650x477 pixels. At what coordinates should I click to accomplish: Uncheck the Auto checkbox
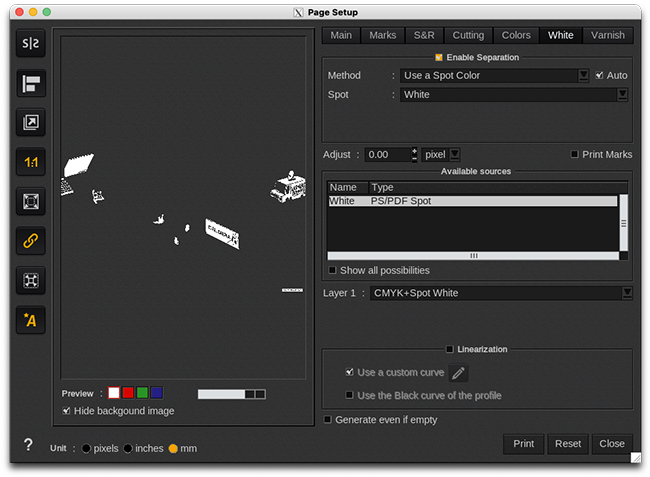tap(599, 75)
